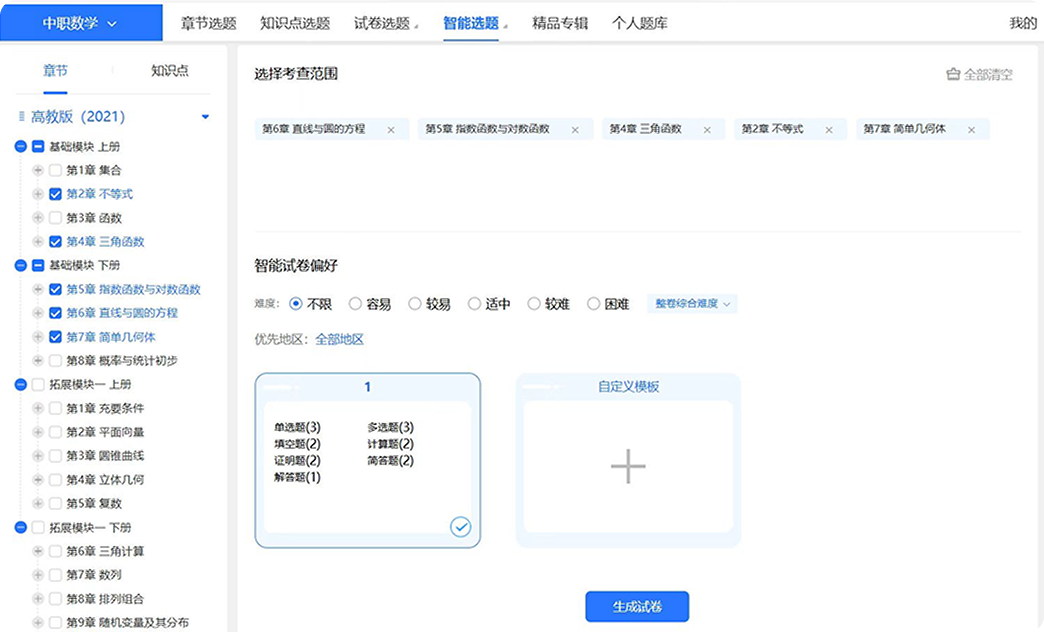Open the 整卷综合难度 dropdown
Image resolution: width=1044 pixels, height=632 pixels.
[692, 304]
